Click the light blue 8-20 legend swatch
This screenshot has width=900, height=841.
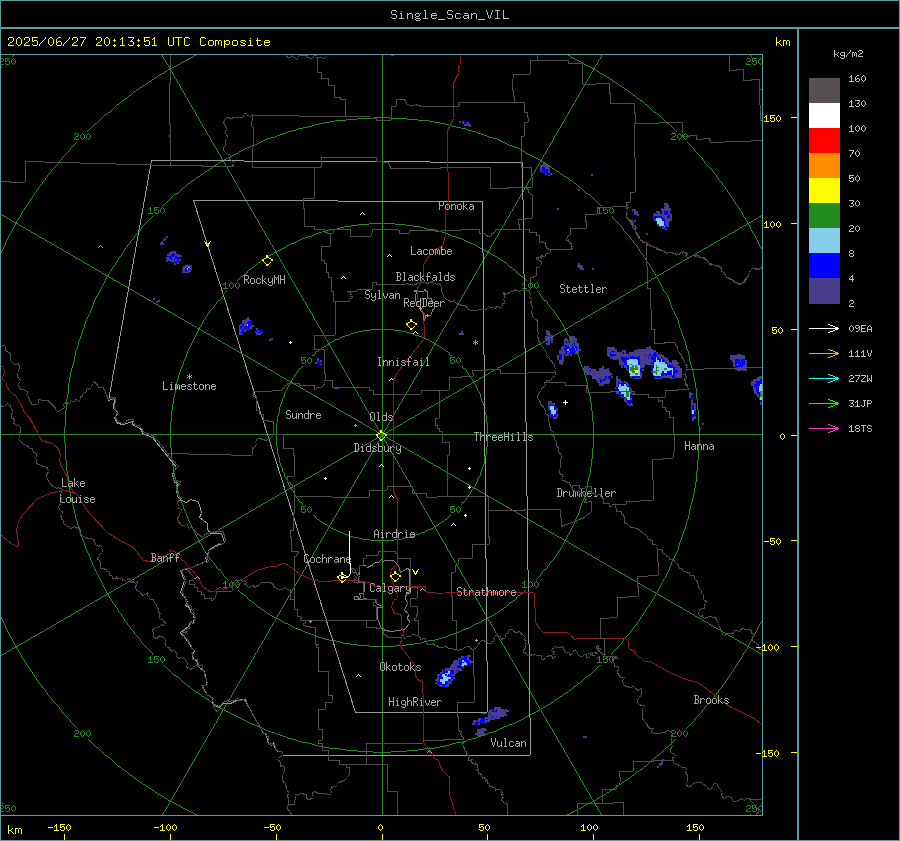(824, 241)
